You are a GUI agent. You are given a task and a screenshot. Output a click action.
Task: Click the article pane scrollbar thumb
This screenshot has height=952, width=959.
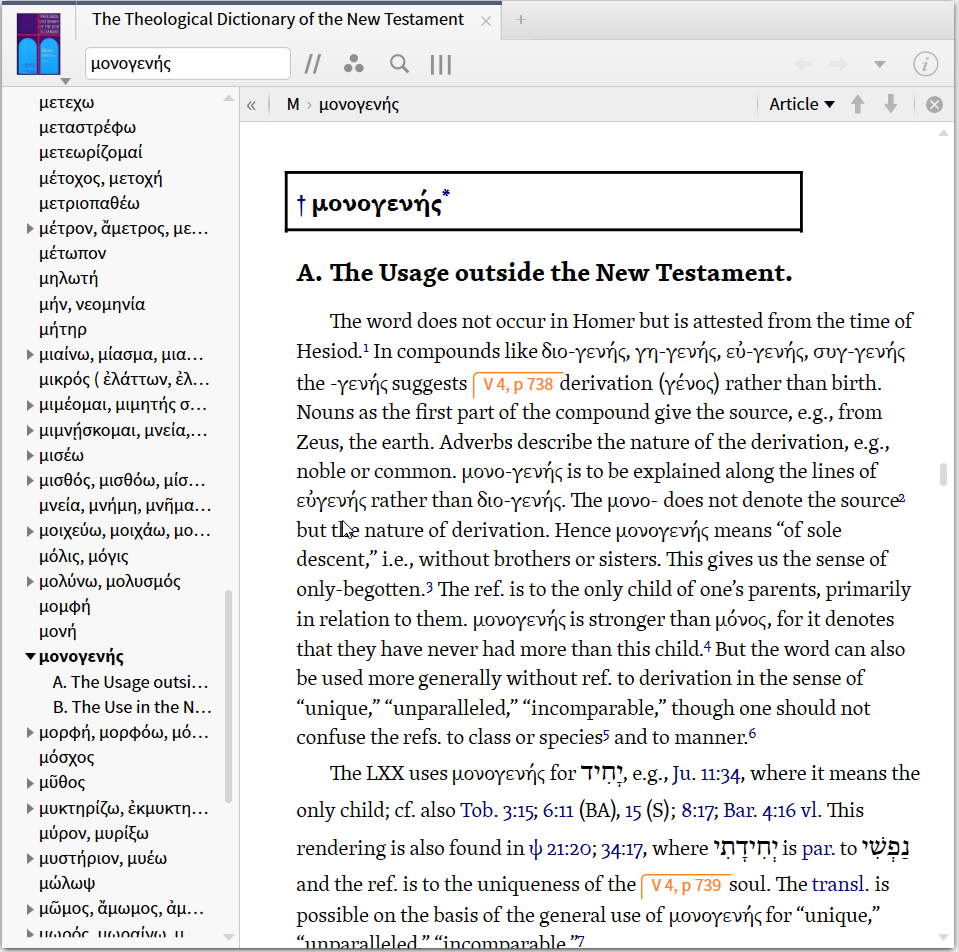[943, 474]
